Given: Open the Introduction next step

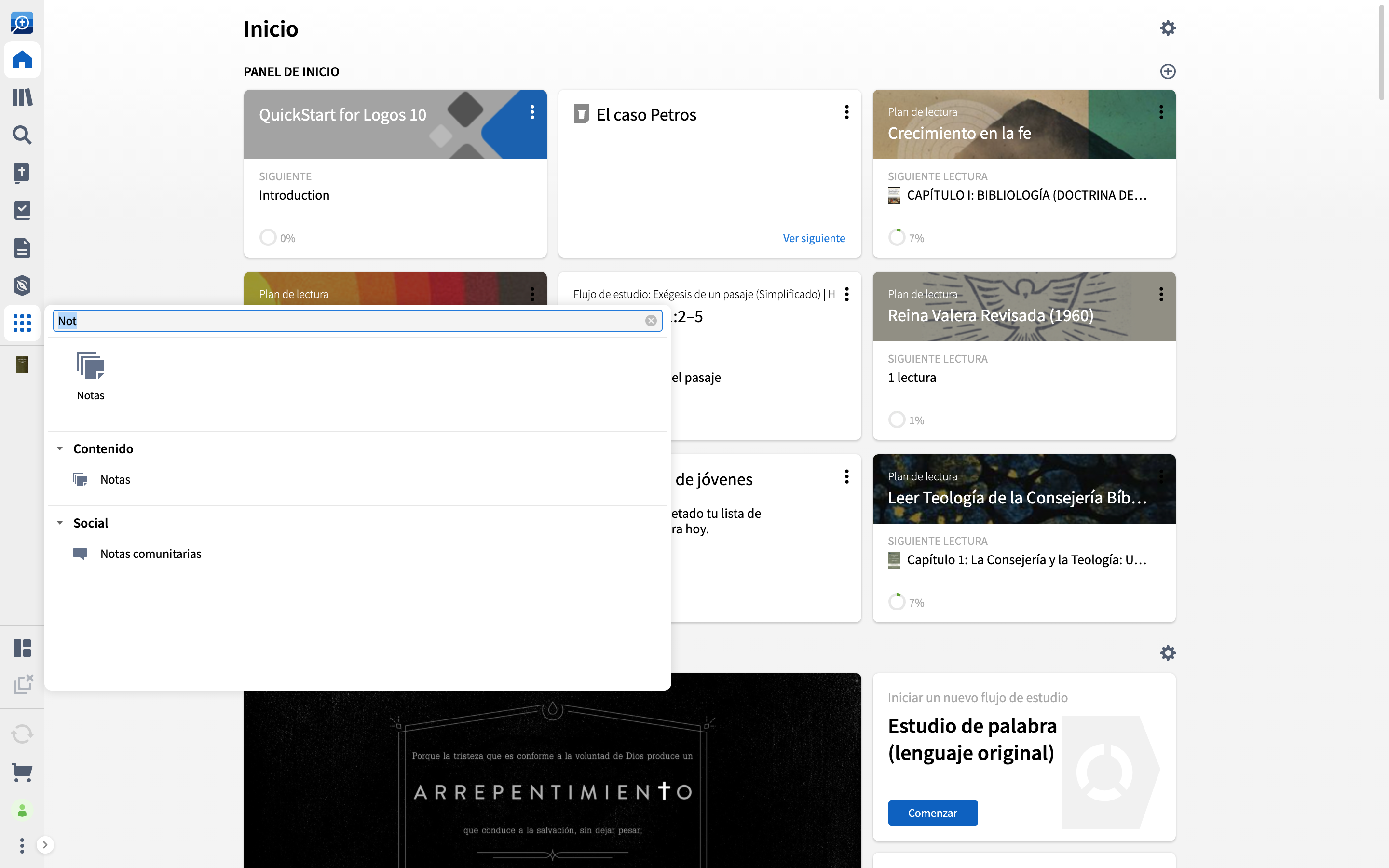Looking at the screenshot, I should click(294, 195).
